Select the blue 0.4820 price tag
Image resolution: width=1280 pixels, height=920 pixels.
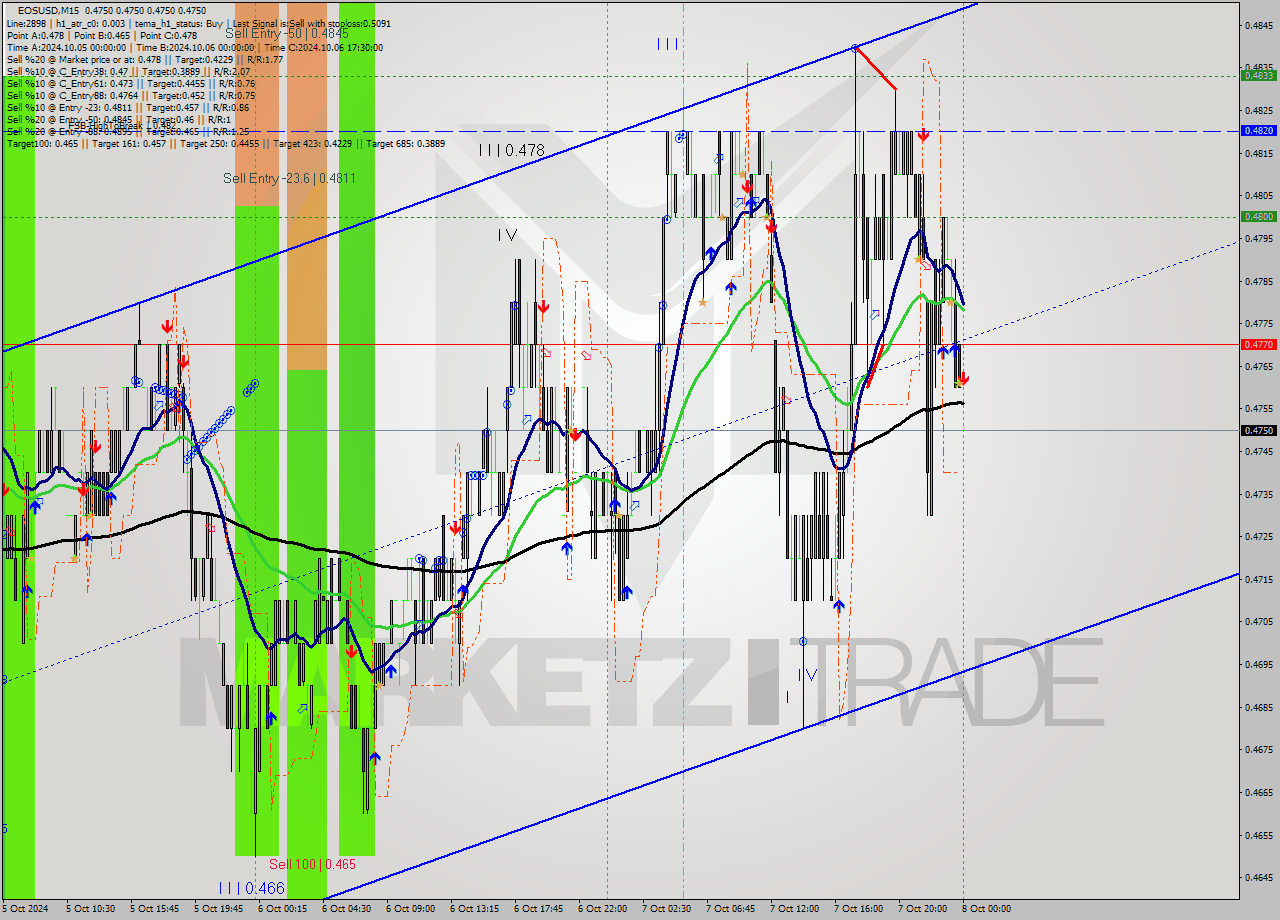(x=1258, y=130)
